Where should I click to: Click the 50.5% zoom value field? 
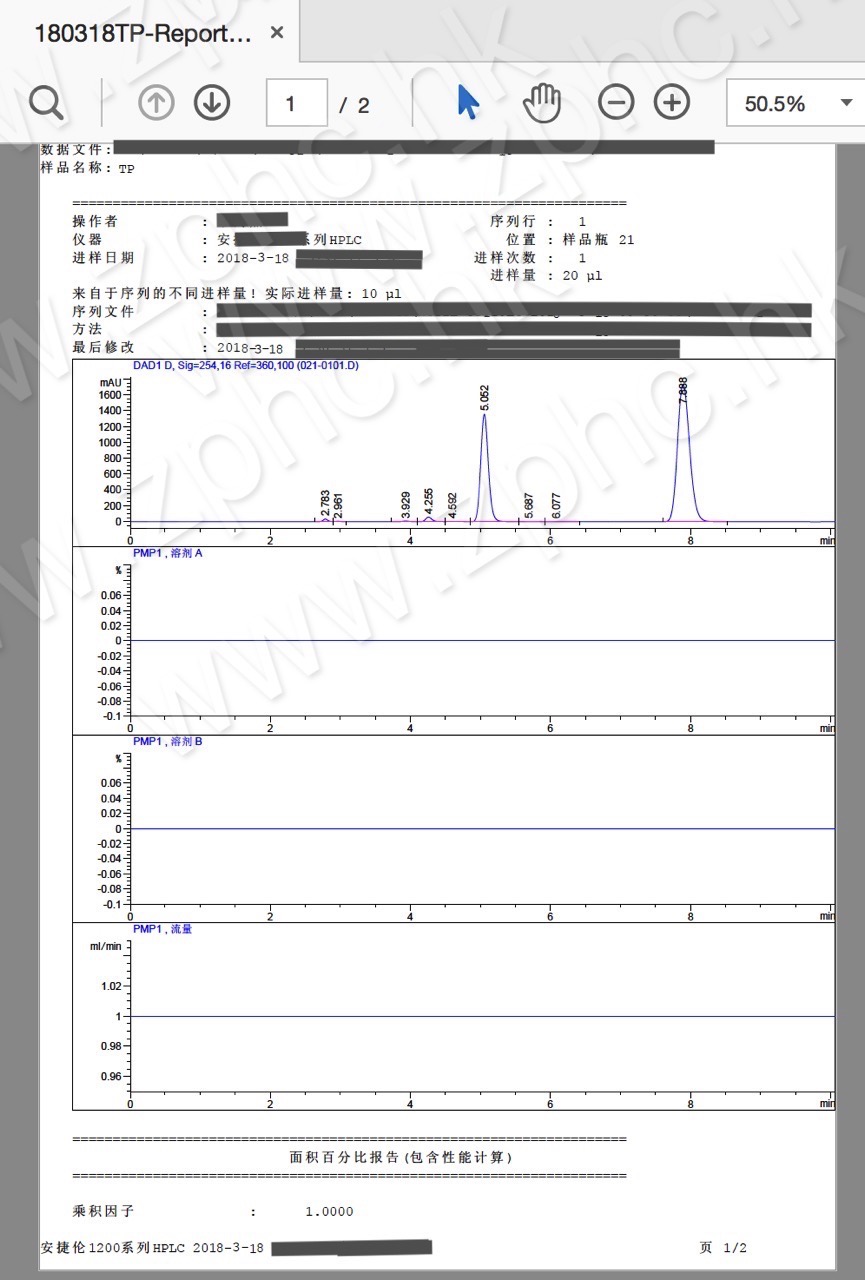(x=775, y=103)
